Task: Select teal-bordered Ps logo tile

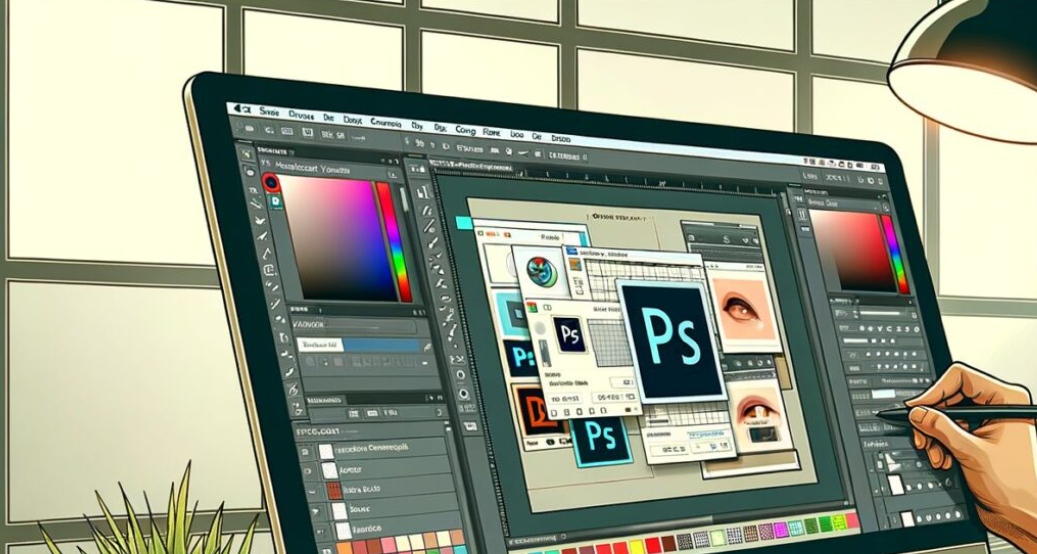Action: (601, 440)
